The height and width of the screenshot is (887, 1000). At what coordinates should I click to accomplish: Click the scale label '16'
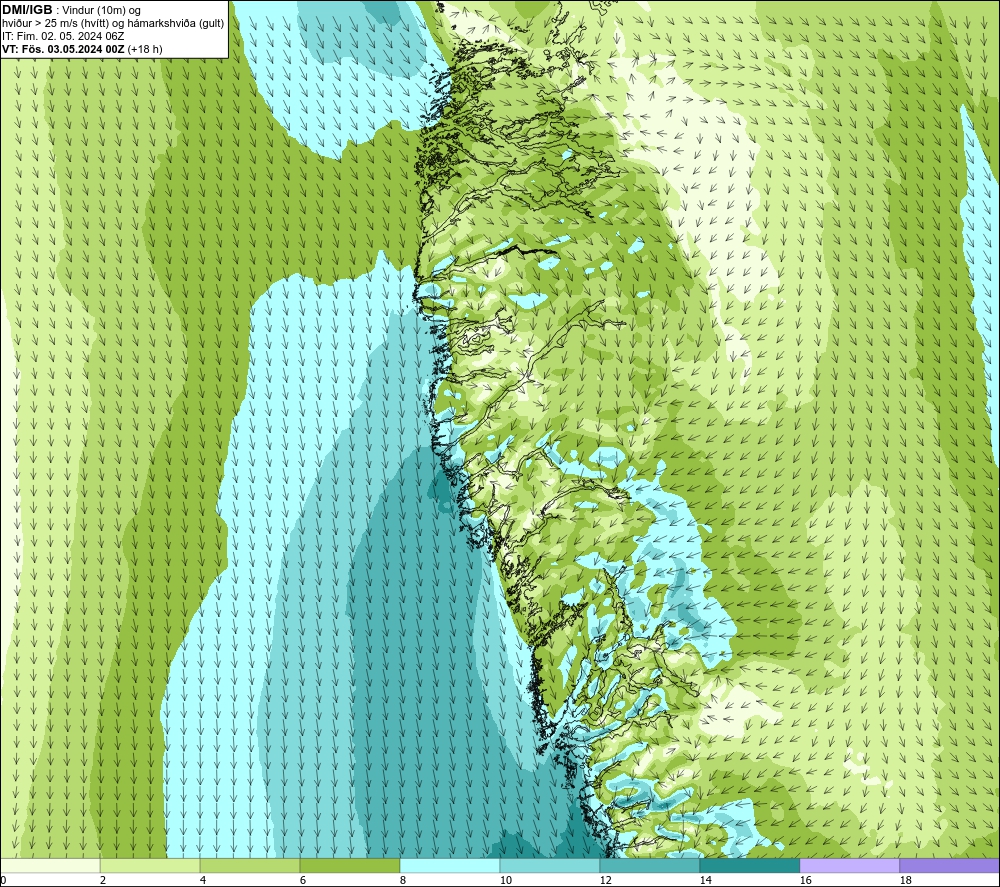click(805, 881)
